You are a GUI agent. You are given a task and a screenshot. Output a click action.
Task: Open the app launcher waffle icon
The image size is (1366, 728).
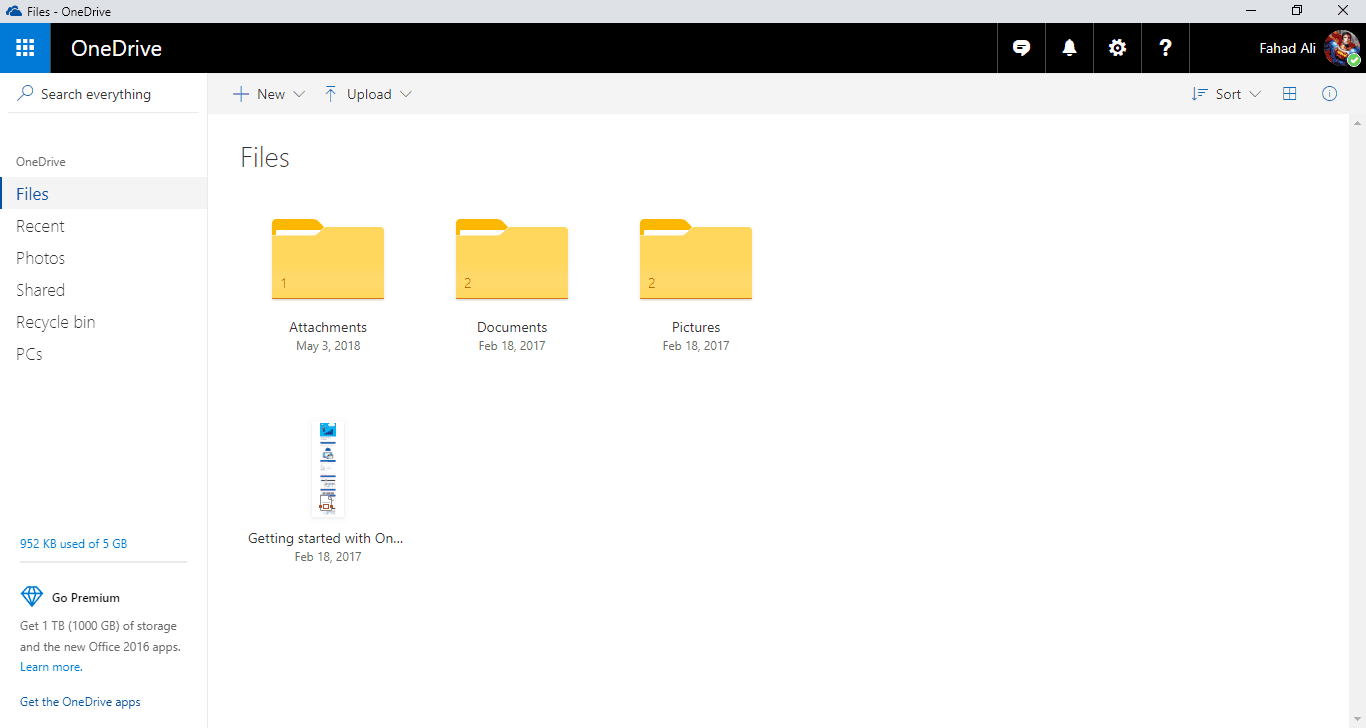(25, 48)
